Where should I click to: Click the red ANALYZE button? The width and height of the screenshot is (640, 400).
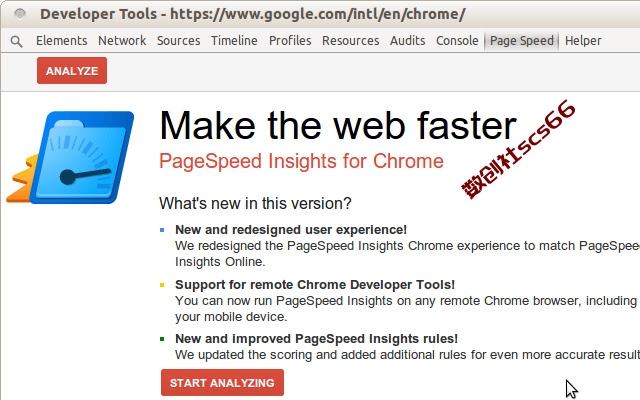(x=72, y=71)
